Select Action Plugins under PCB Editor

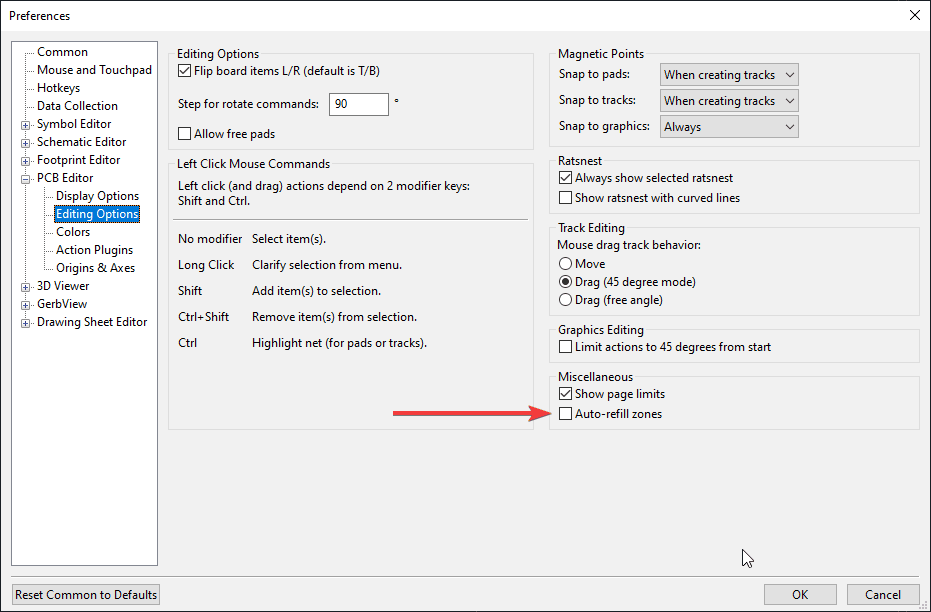tap(95, 250)
